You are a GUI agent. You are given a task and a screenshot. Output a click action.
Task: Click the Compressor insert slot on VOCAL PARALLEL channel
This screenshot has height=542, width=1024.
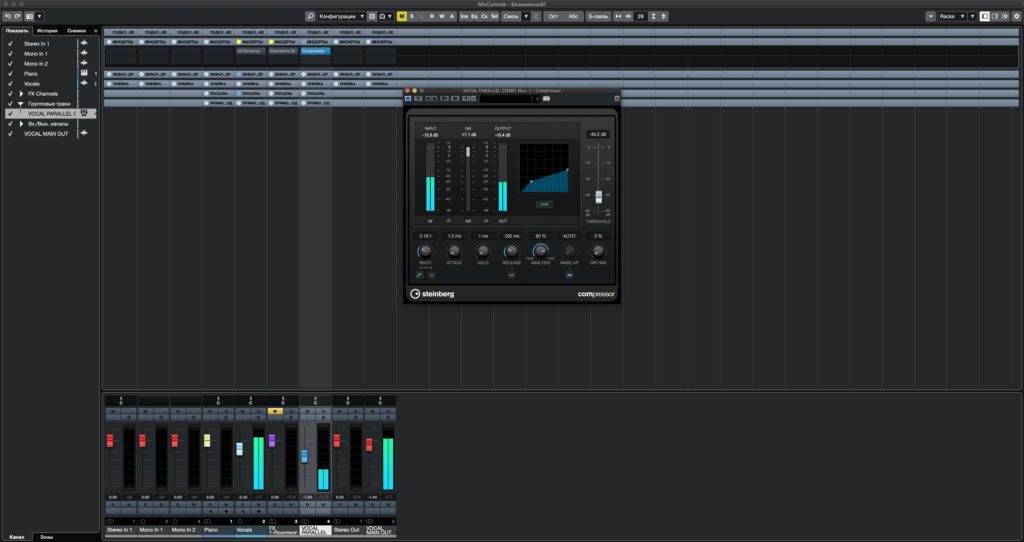coord(315,50)
